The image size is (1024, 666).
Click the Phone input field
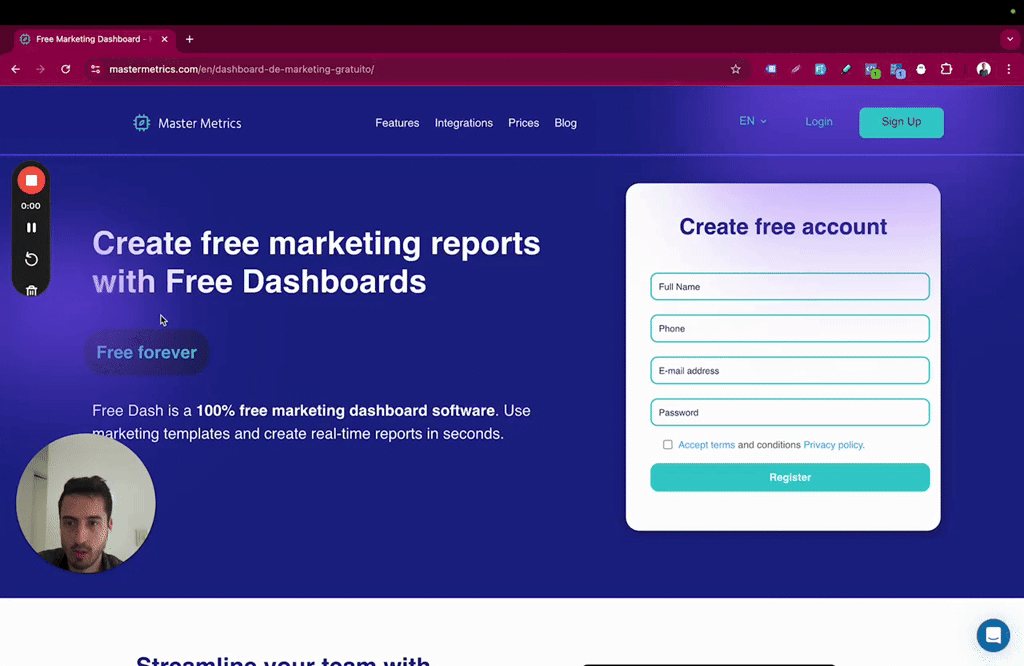pyautogui.click(x=789, y=328)
